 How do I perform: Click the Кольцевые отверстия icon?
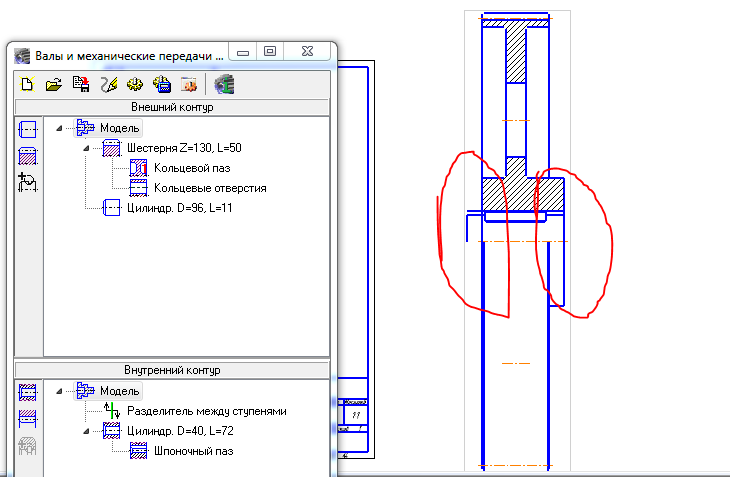[139, 188]
